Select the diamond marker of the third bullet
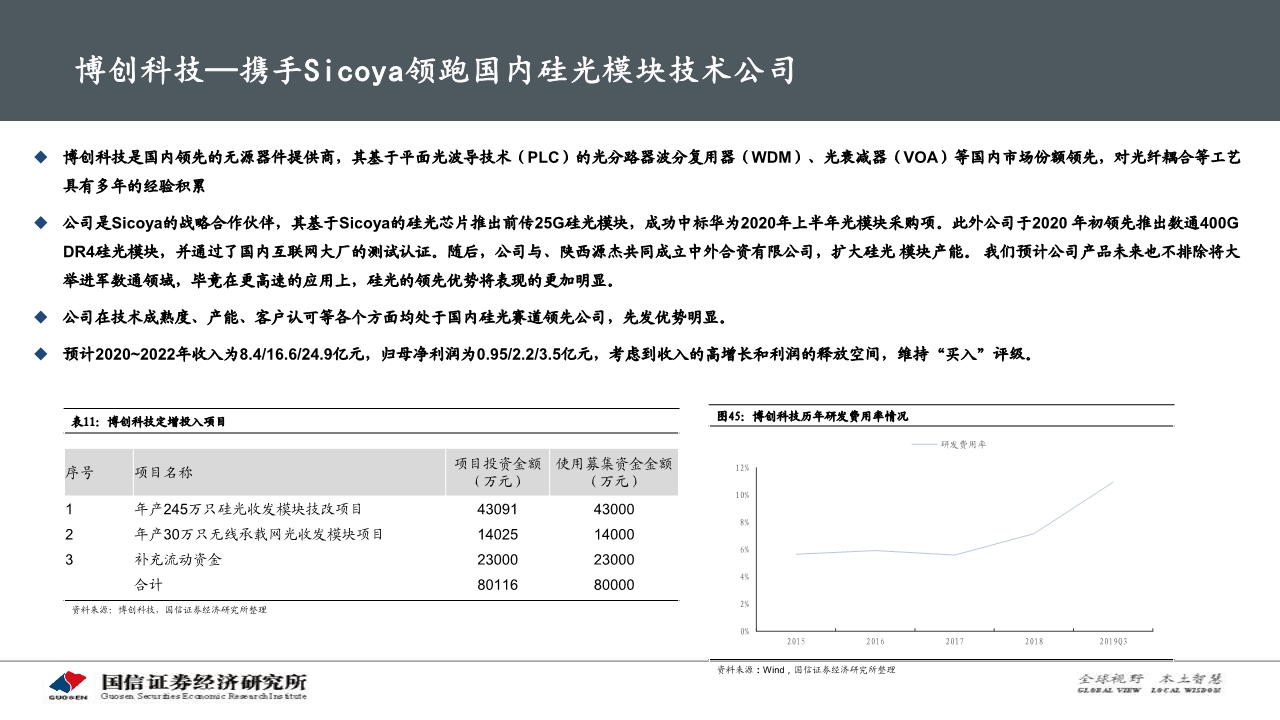Viewport: 1280px width, 720px height. 40,318
